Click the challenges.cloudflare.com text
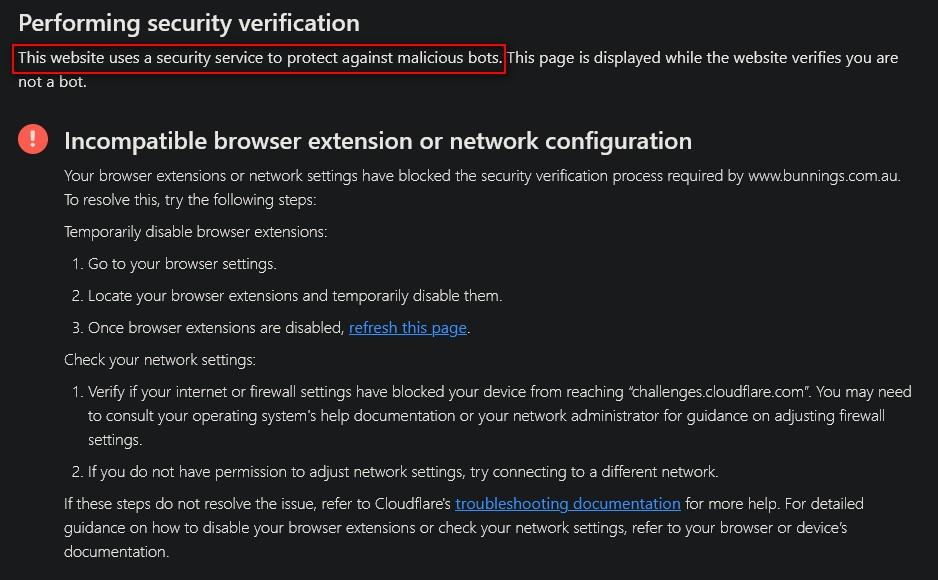The width and height of the screenshot is (938, 580). (x=718, y=392)
